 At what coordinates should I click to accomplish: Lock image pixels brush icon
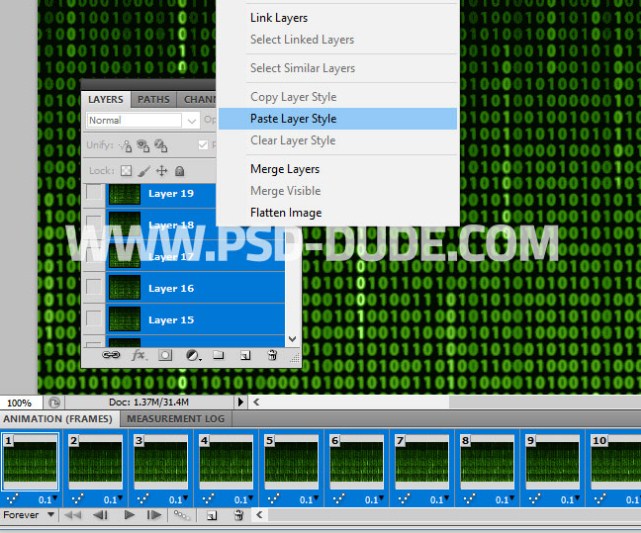coord(143,171)
